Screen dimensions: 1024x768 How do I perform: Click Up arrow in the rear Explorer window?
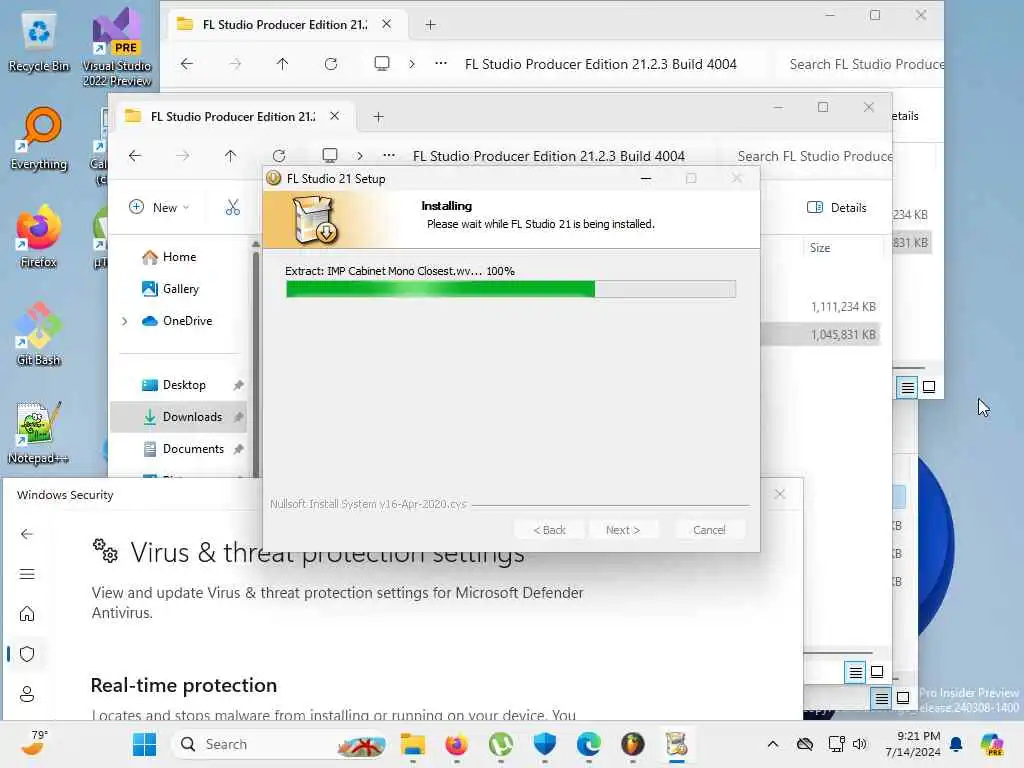[x=282, y=64]
